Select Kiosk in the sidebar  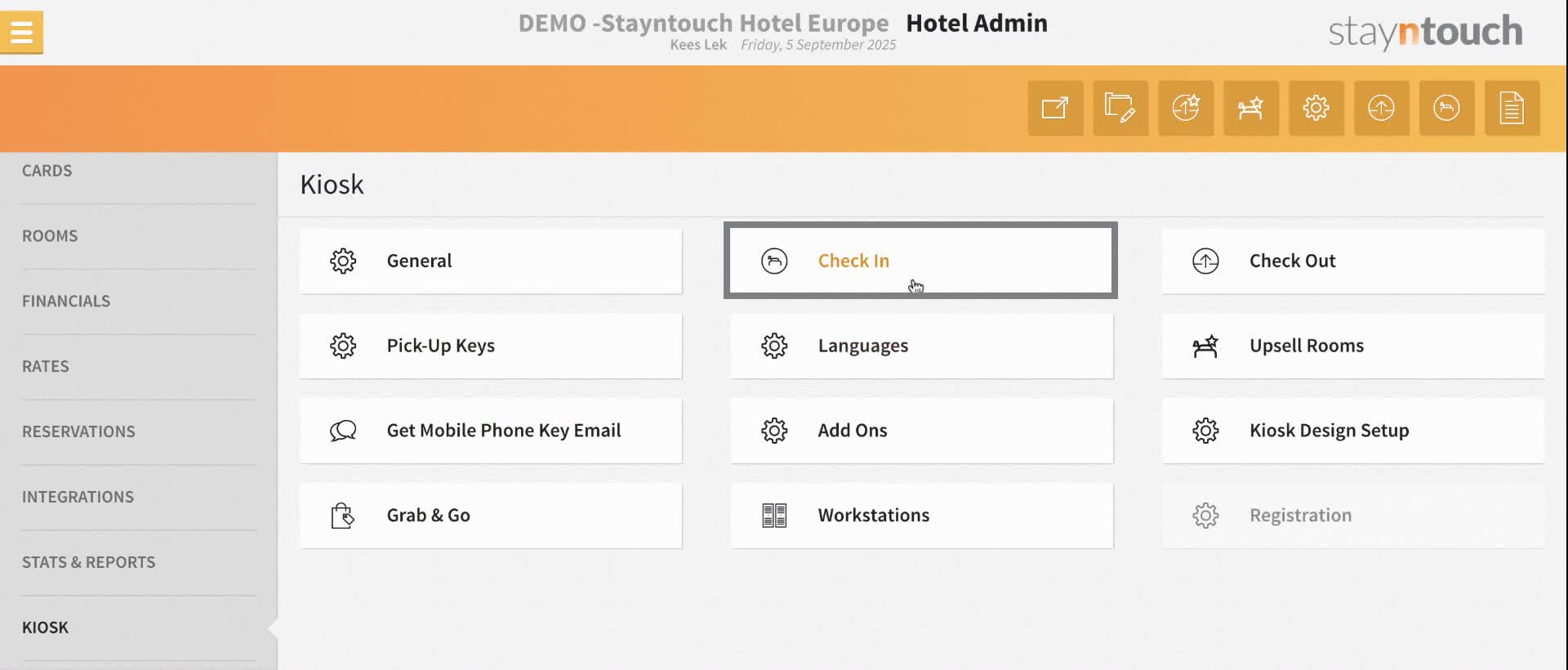pyautogui.click(x=45, y=628)
